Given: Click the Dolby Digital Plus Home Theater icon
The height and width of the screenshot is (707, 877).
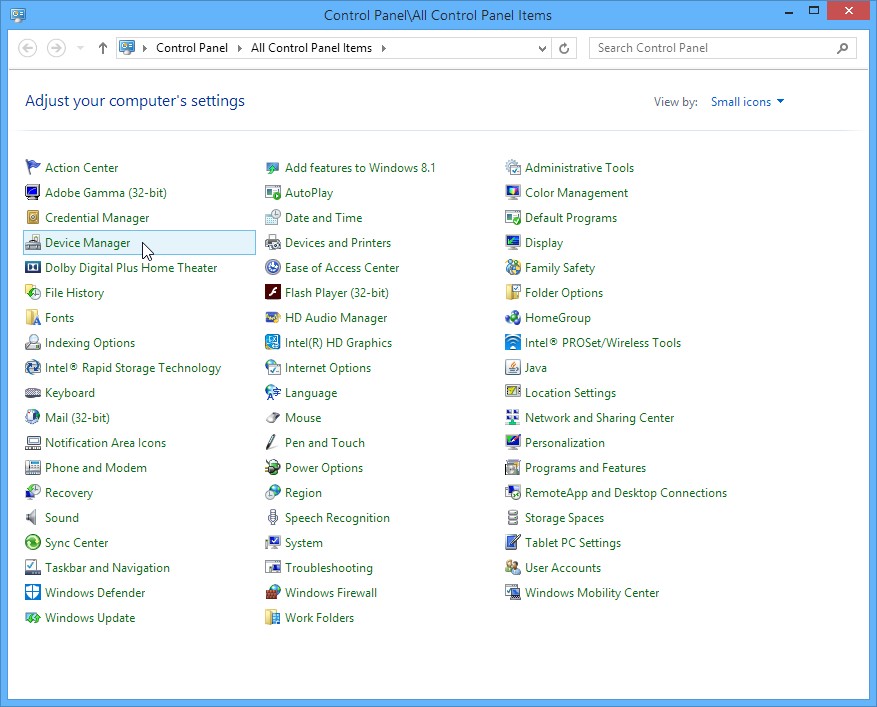Looking at the screenshot, I should [33, 267].
